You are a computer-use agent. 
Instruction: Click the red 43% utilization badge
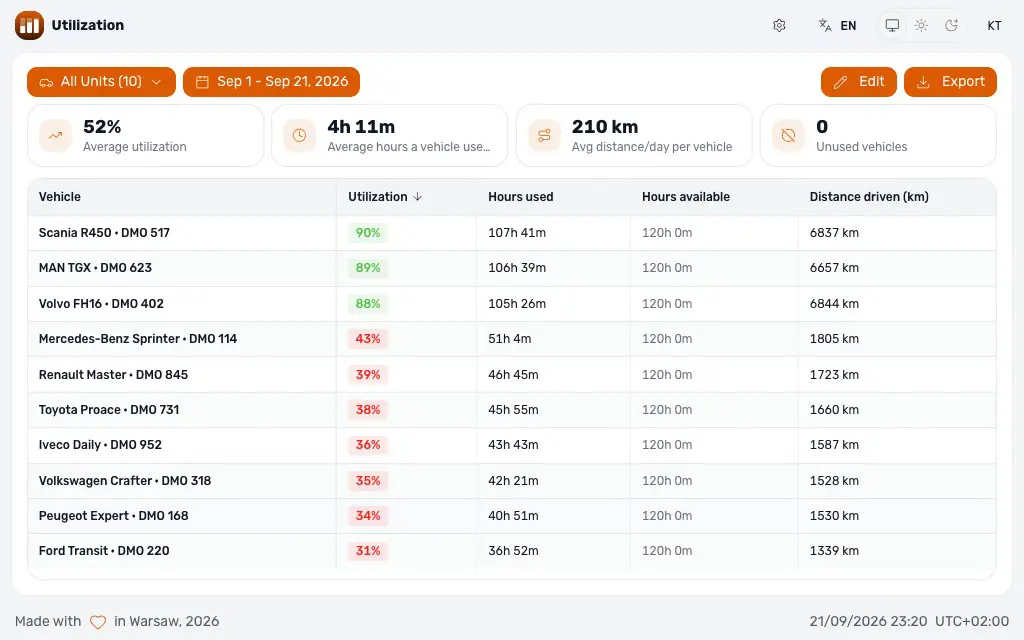click(x=368, y=339)
